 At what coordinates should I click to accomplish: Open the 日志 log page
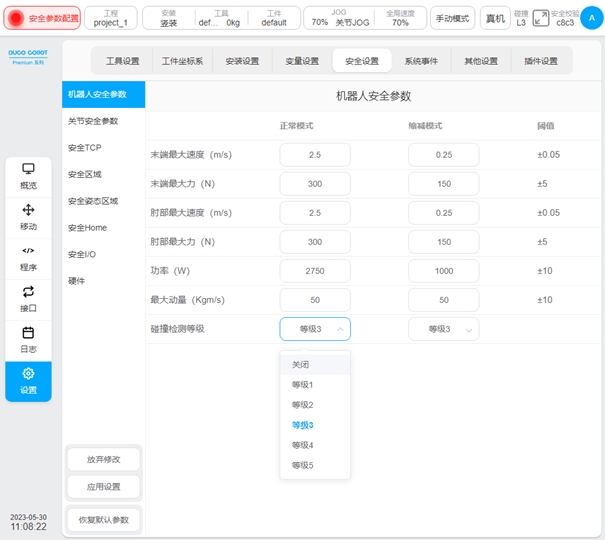pyautogui.click(x=28, y=340)
